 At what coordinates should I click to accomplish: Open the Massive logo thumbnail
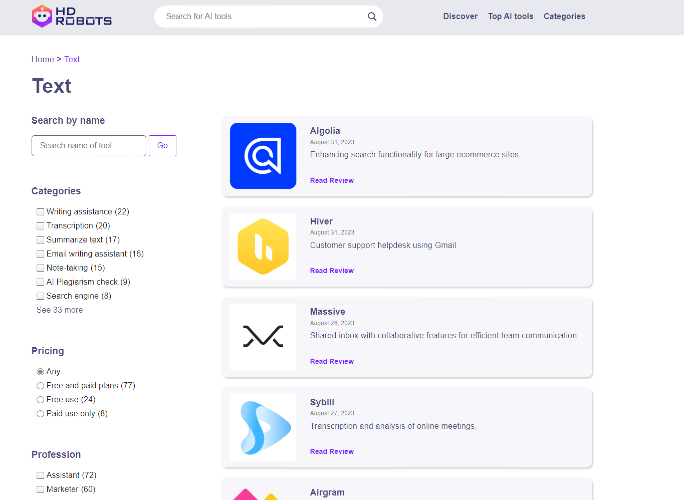263,337
